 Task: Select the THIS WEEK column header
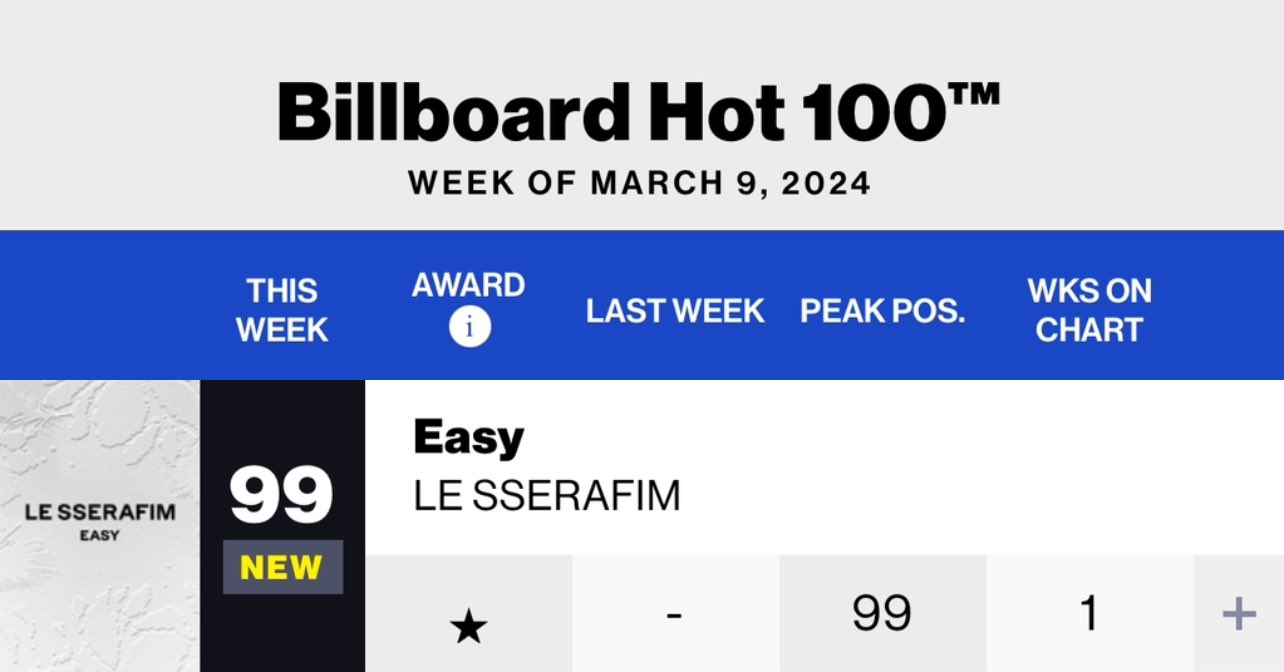282,310
